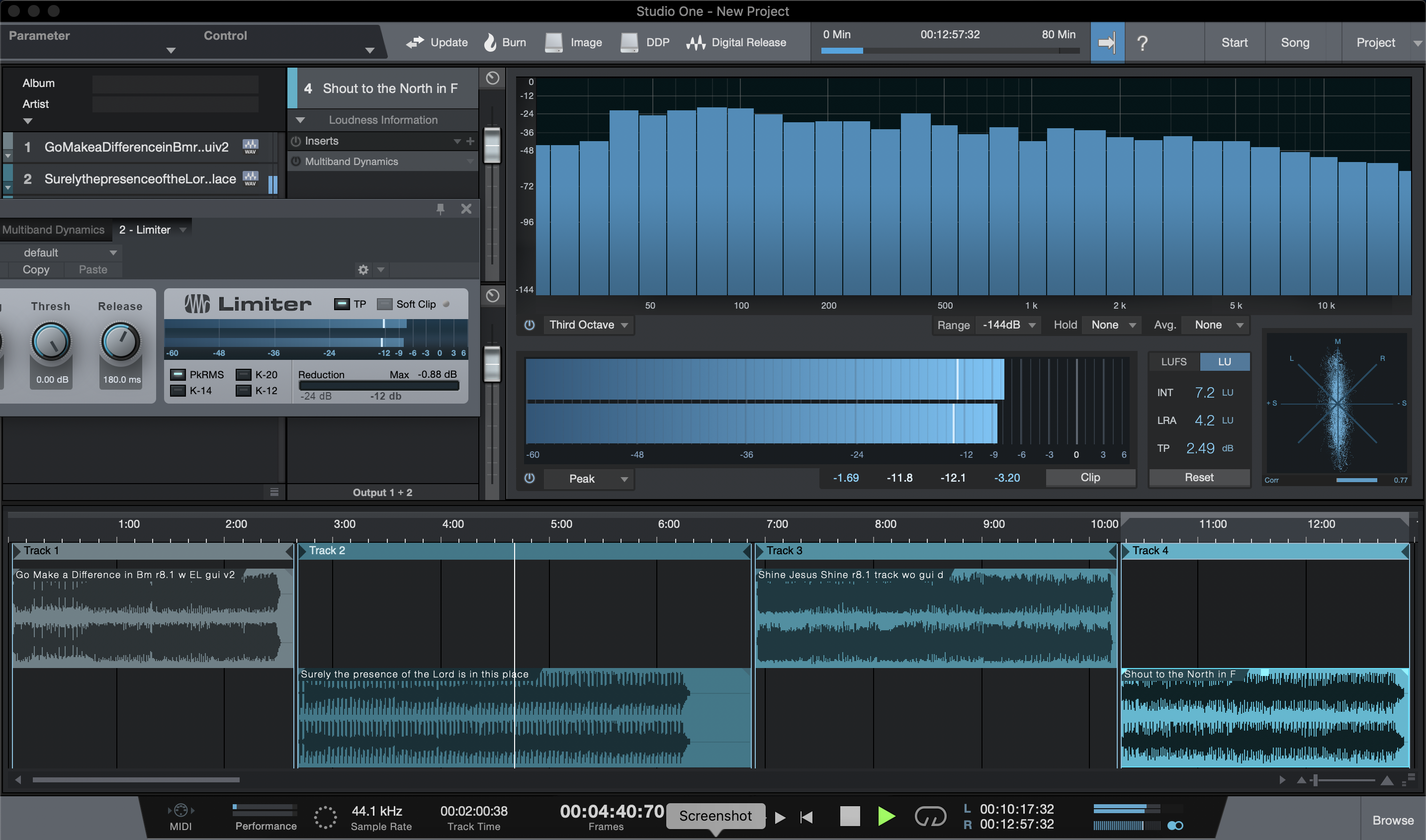1426x840 pixels.
Task: Enable the K-14 metering checkbox
Action: (x=178, y=391)
